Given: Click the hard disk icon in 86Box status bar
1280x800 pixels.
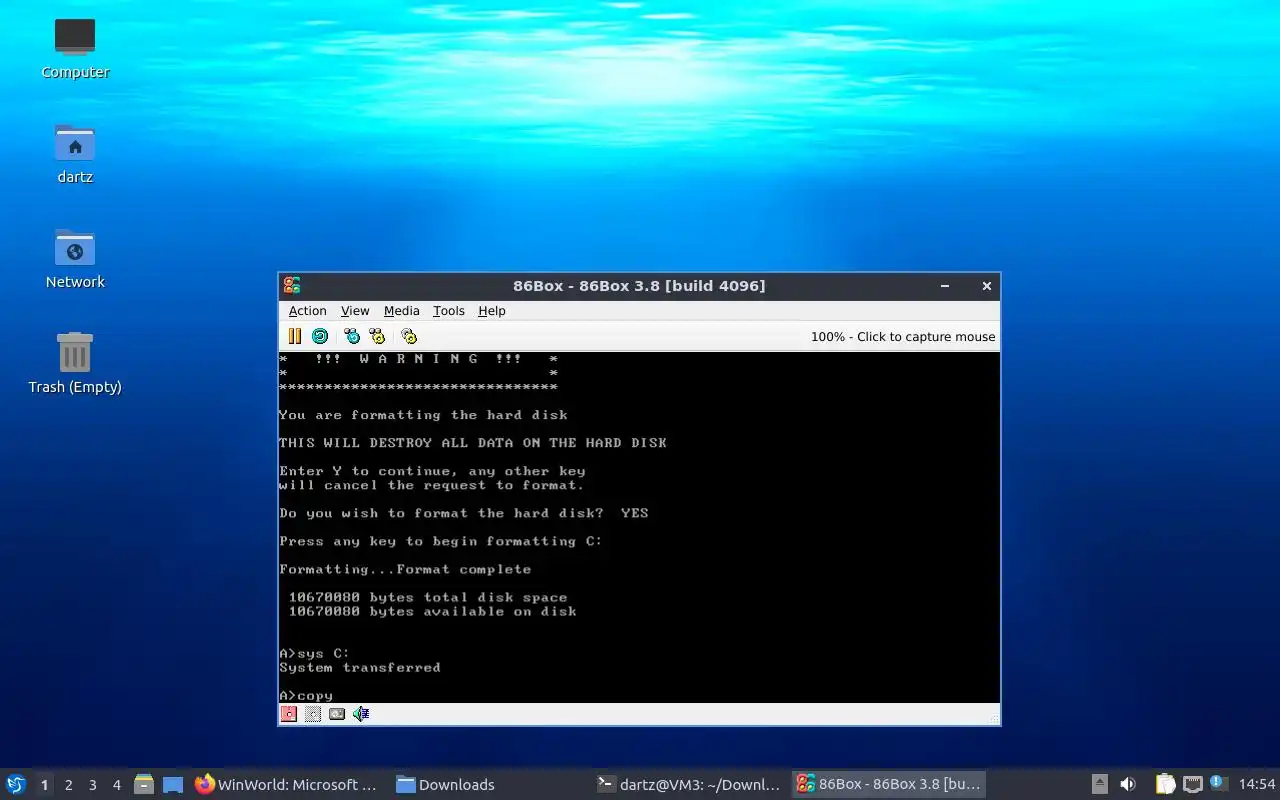Looking at the screenshot, I should click(337, 714).
